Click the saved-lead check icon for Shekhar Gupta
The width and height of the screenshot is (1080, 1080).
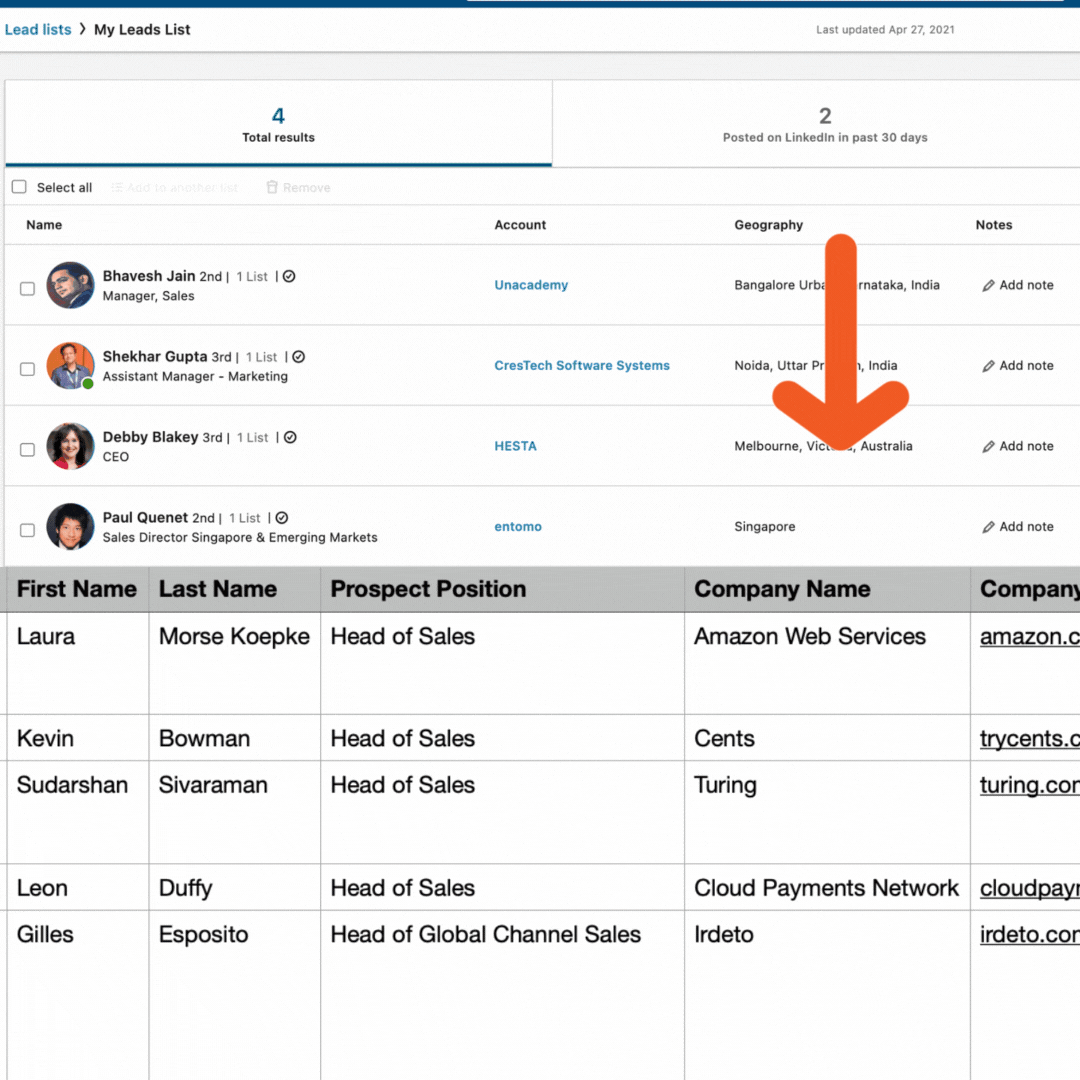pyautogui.click(x=298, y=357)
